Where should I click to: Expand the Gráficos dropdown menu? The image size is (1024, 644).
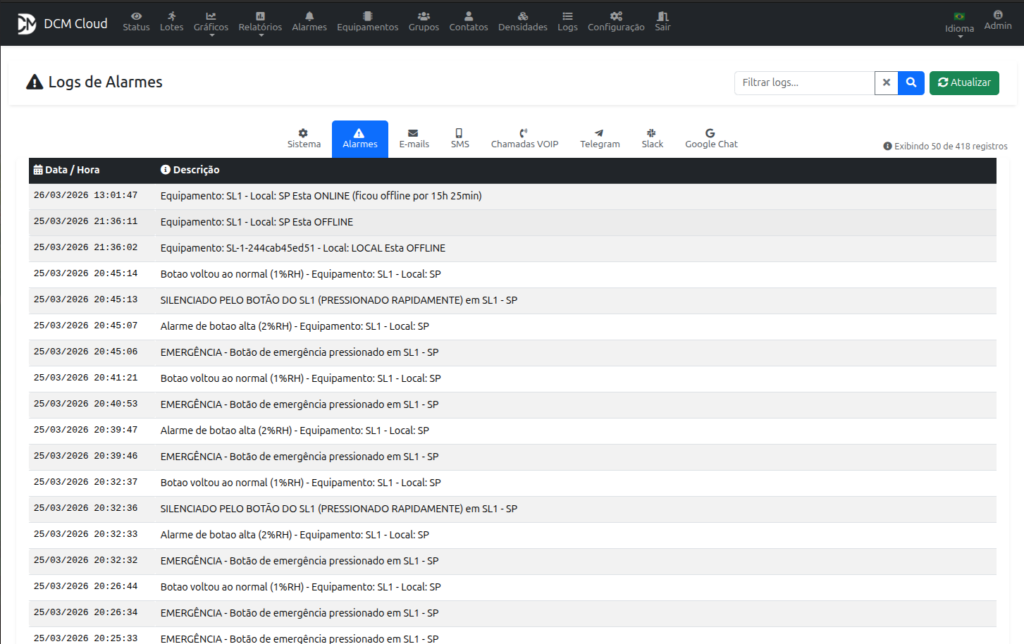click(211, 23)
